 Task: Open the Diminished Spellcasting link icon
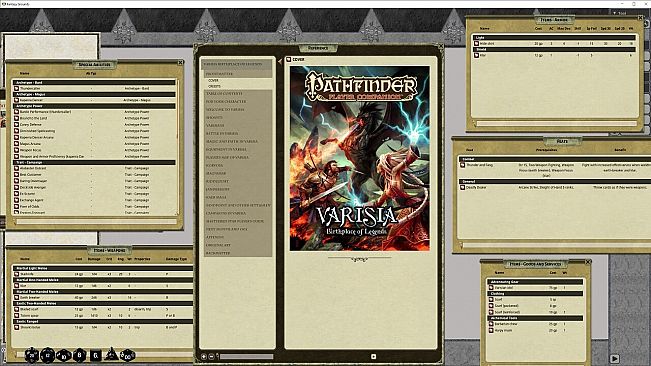[x=16, y=131]
